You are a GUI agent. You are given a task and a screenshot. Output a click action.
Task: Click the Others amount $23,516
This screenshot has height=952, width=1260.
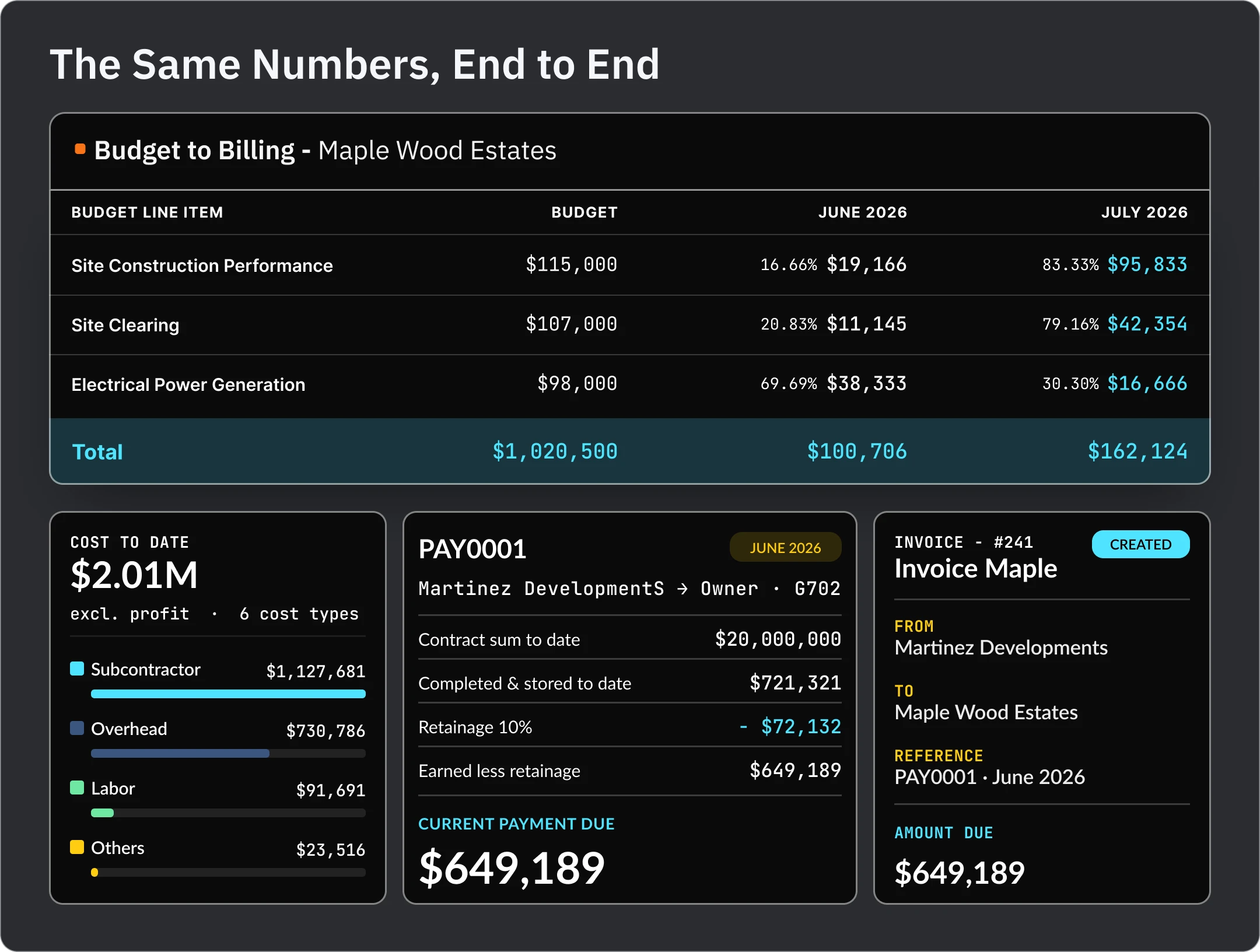coord(331,850)
